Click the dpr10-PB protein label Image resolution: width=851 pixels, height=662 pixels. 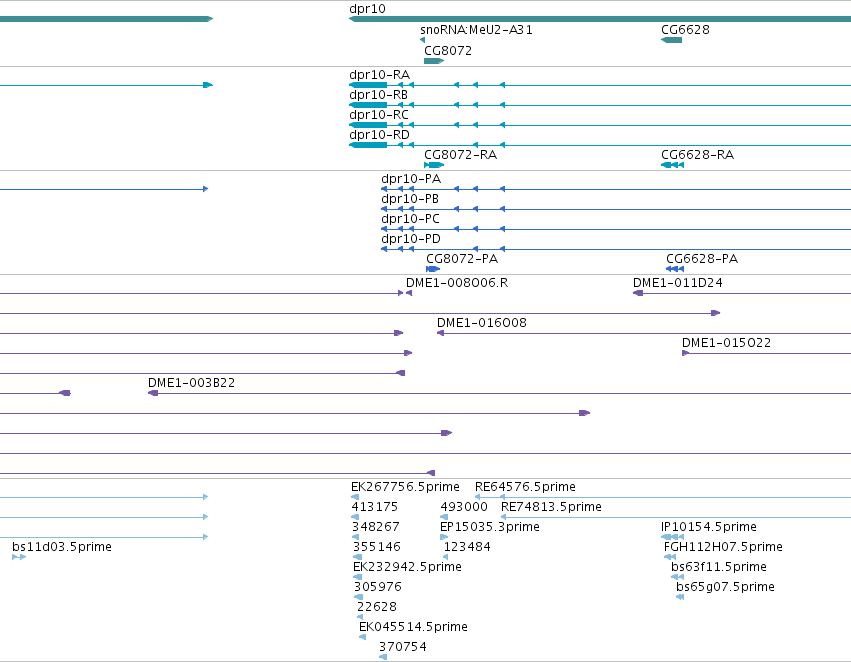pos(410,199)
